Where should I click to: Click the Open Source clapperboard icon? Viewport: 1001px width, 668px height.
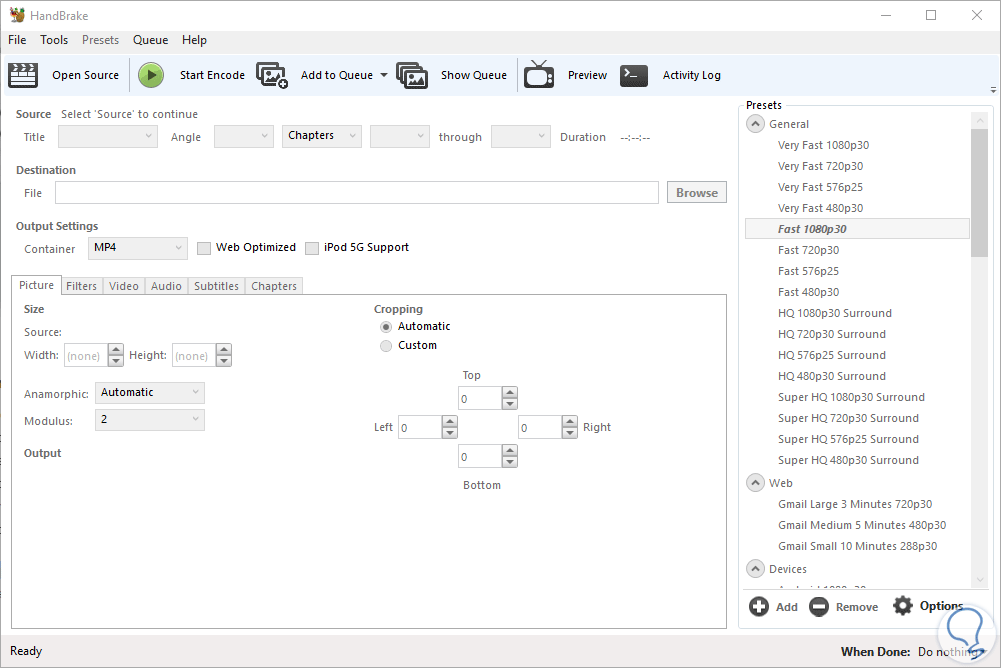[x=23, y=75]
